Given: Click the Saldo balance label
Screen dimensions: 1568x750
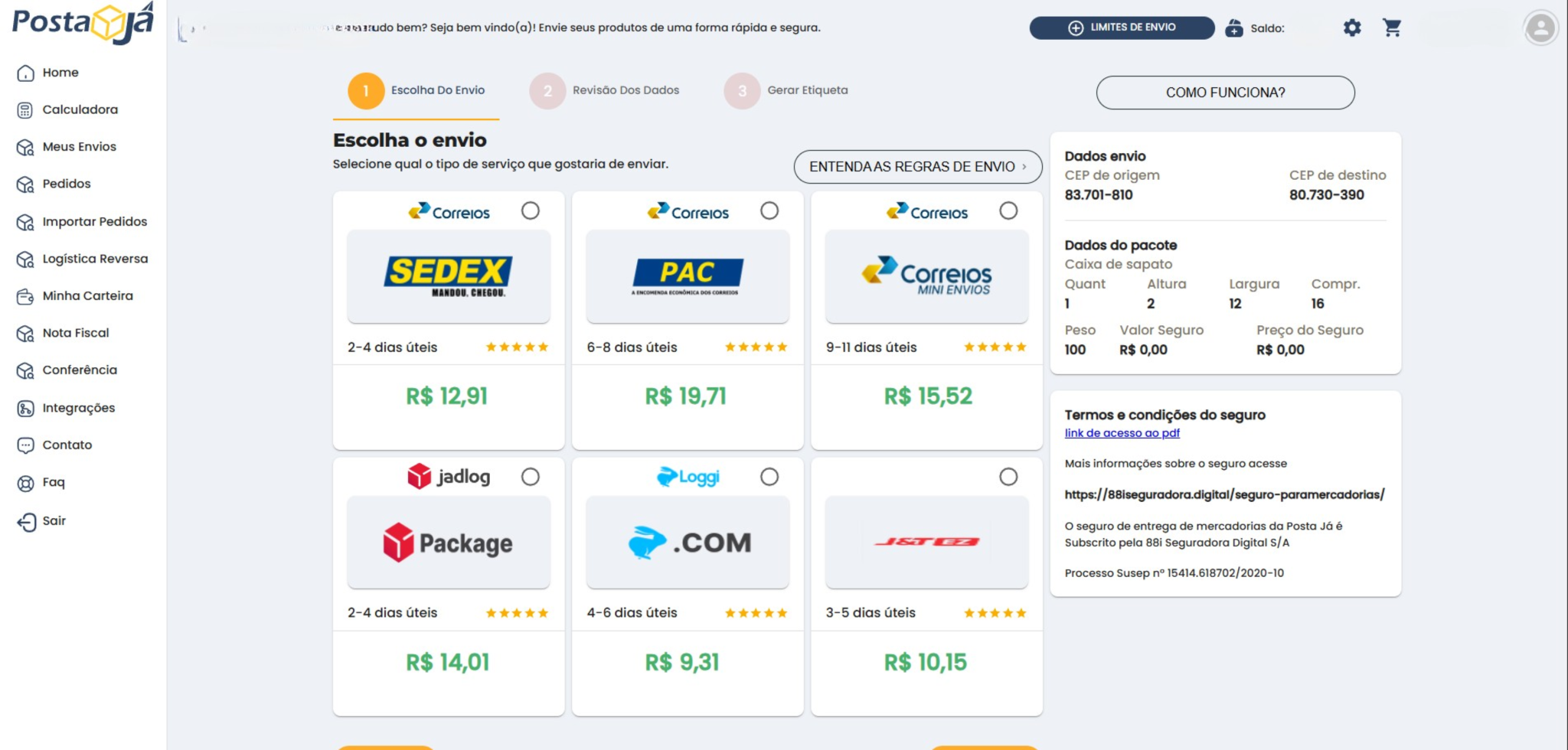Looking at the screenshot, I should point(1267,28).
